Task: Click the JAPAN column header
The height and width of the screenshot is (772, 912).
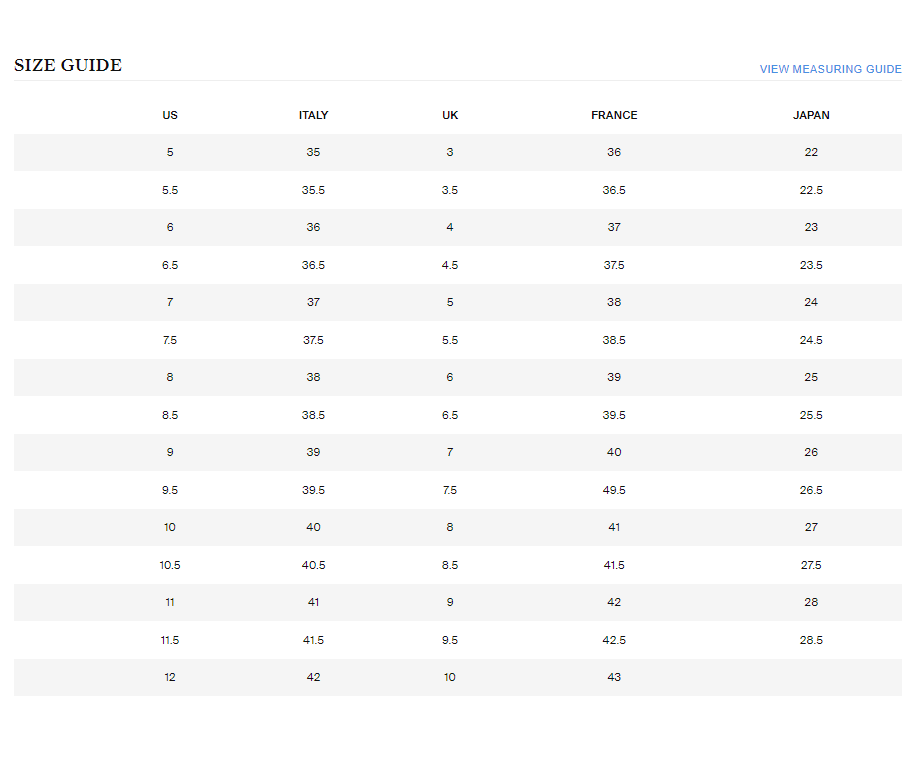Action: click(x=811, y=115)
